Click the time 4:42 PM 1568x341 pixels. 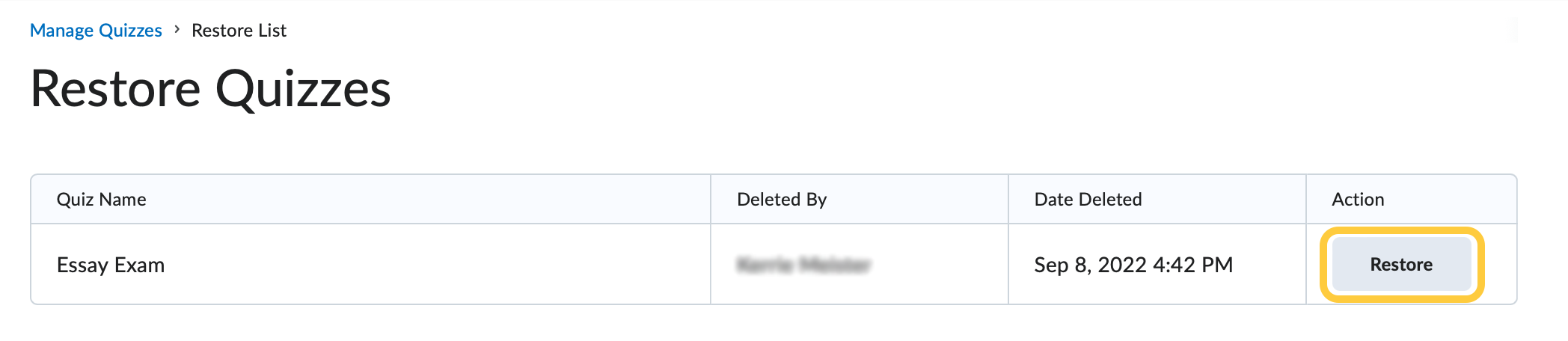[x=1192, y=265]
